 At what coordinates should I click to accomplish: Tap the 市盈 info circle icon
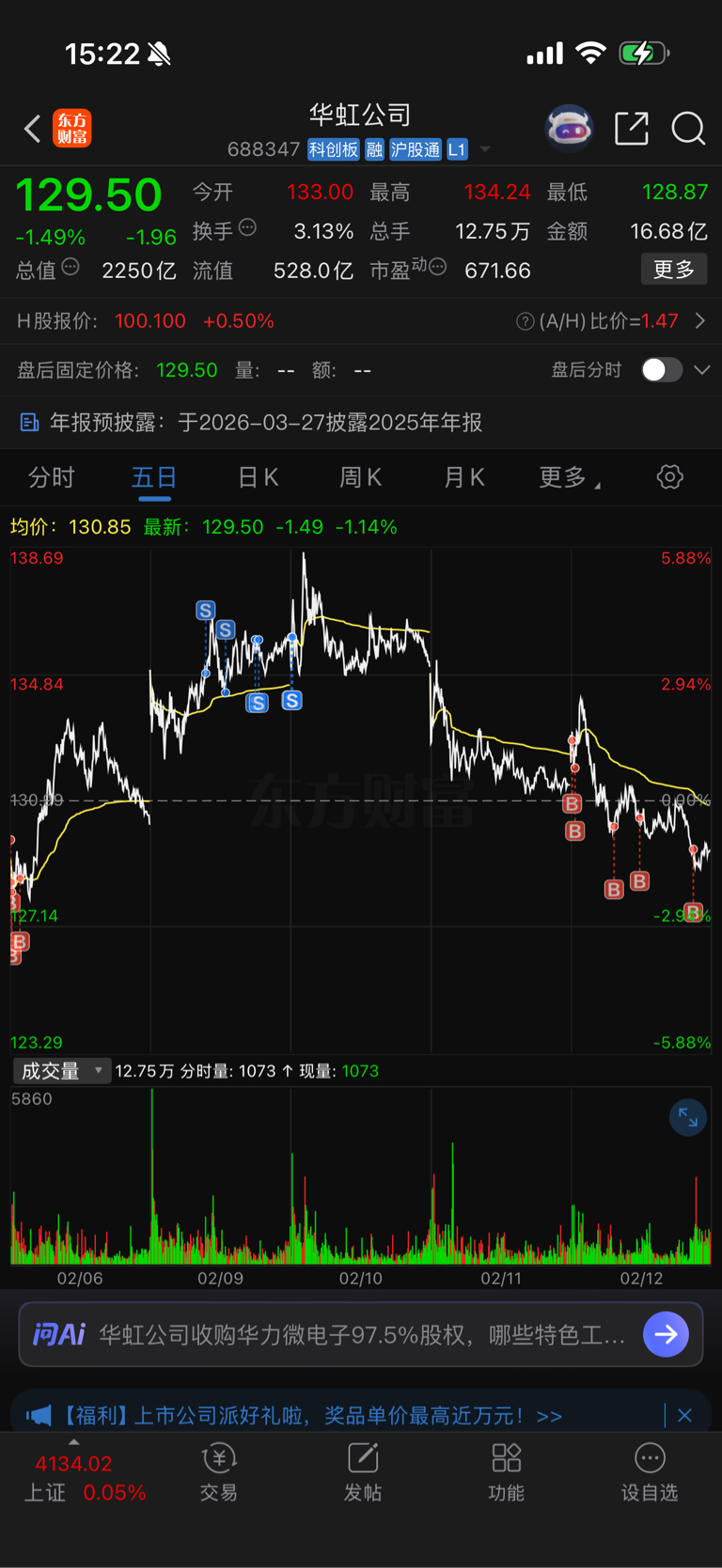point(437,268)
